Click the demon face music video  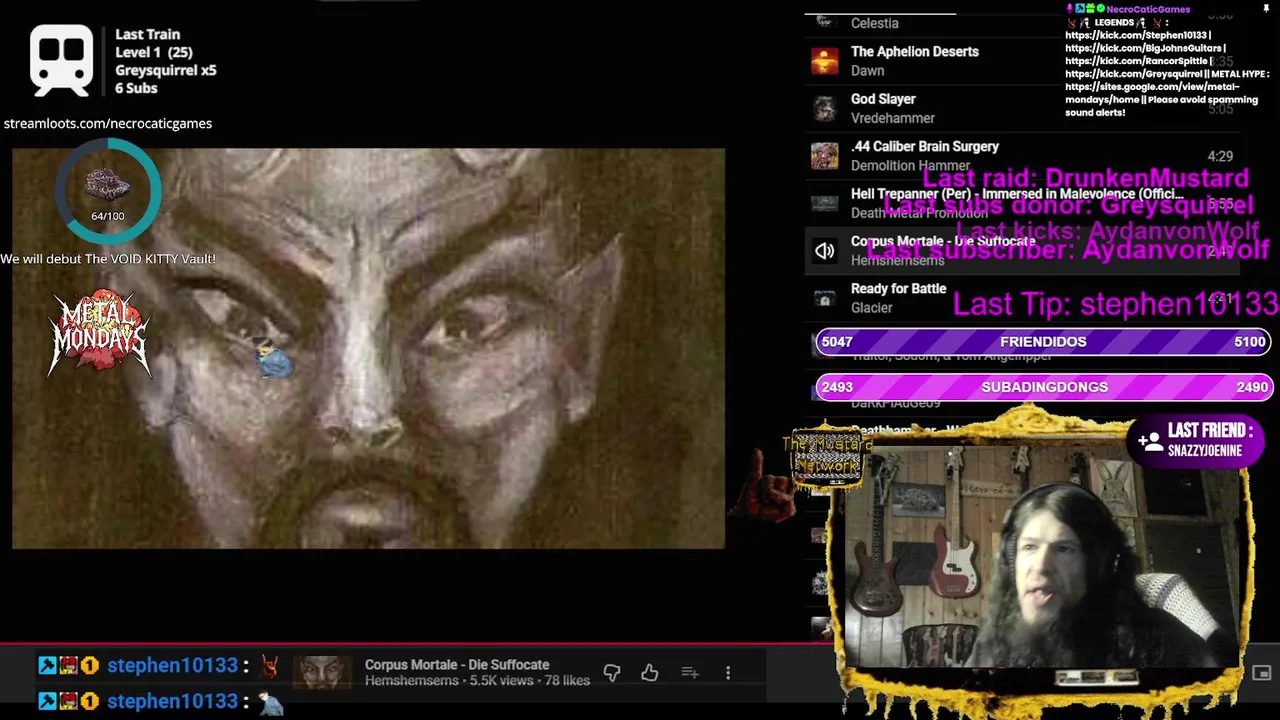(x=368, y=348)
